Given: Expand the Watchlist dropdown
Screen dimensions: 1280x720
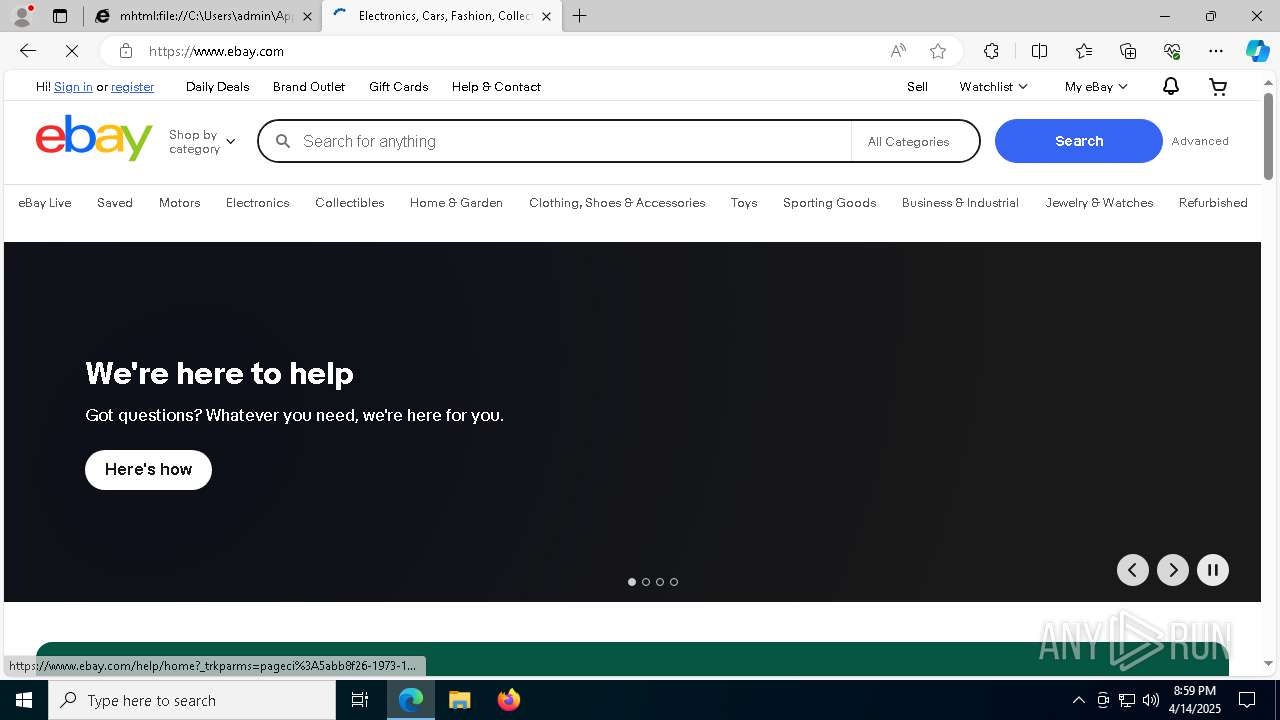Looking at the screenshot, I should (x=993, y=87).
